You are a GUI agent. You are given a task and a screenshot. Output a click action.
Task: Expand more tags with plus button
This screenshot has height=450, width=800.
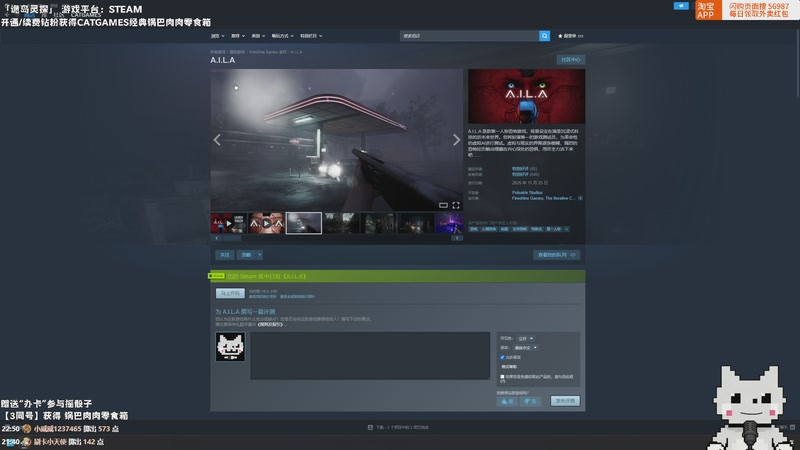[x=566, y=229]
